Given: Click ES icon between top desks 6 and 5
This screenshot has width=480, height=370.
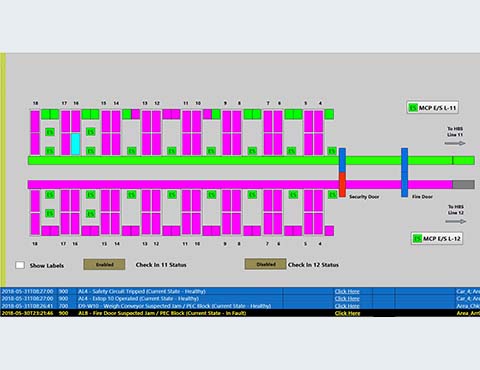Looking at the screenshot, I should click(292, 151).
